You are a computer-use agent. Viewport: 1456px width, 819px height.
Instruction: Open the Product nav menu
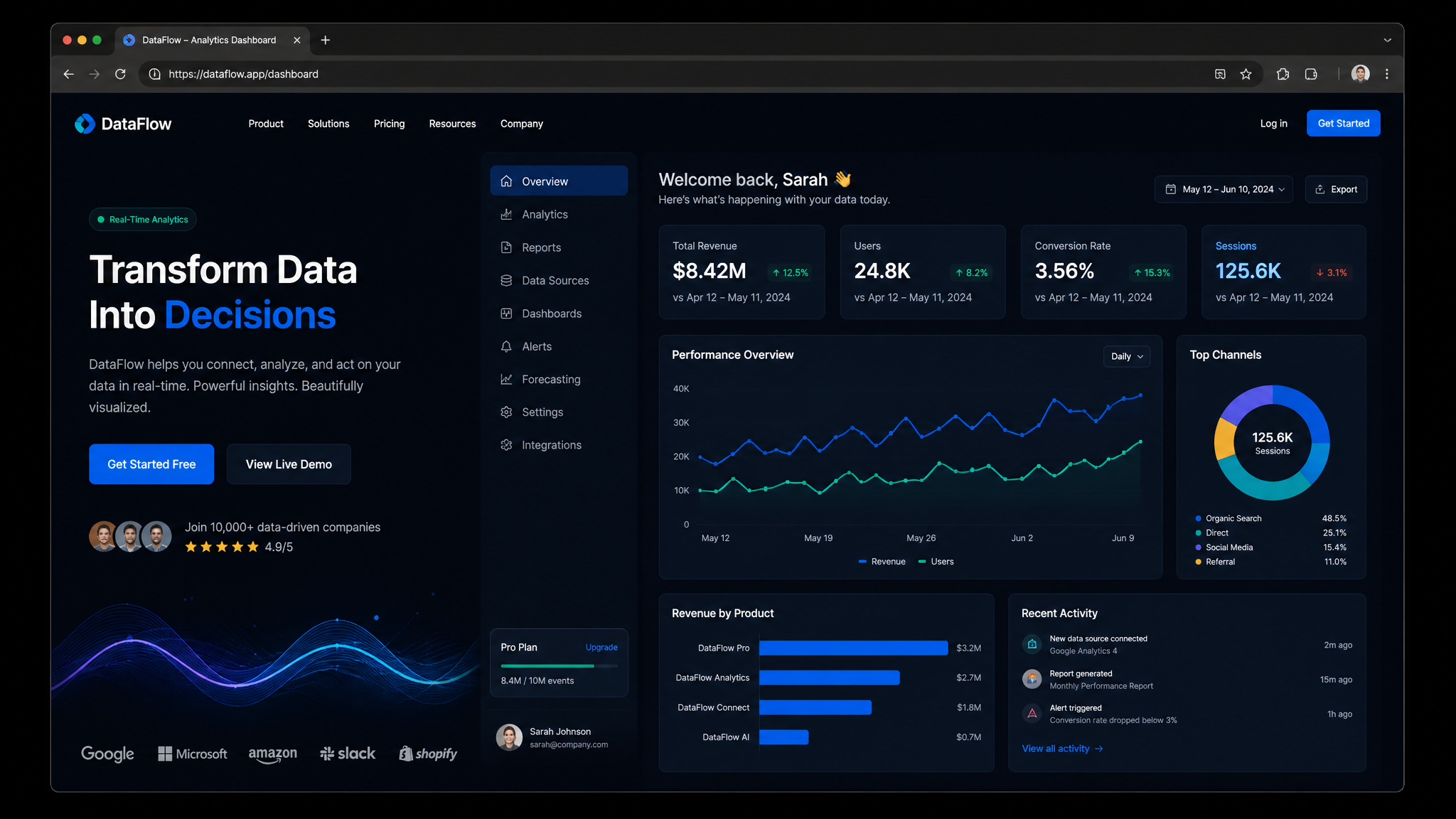266,124
